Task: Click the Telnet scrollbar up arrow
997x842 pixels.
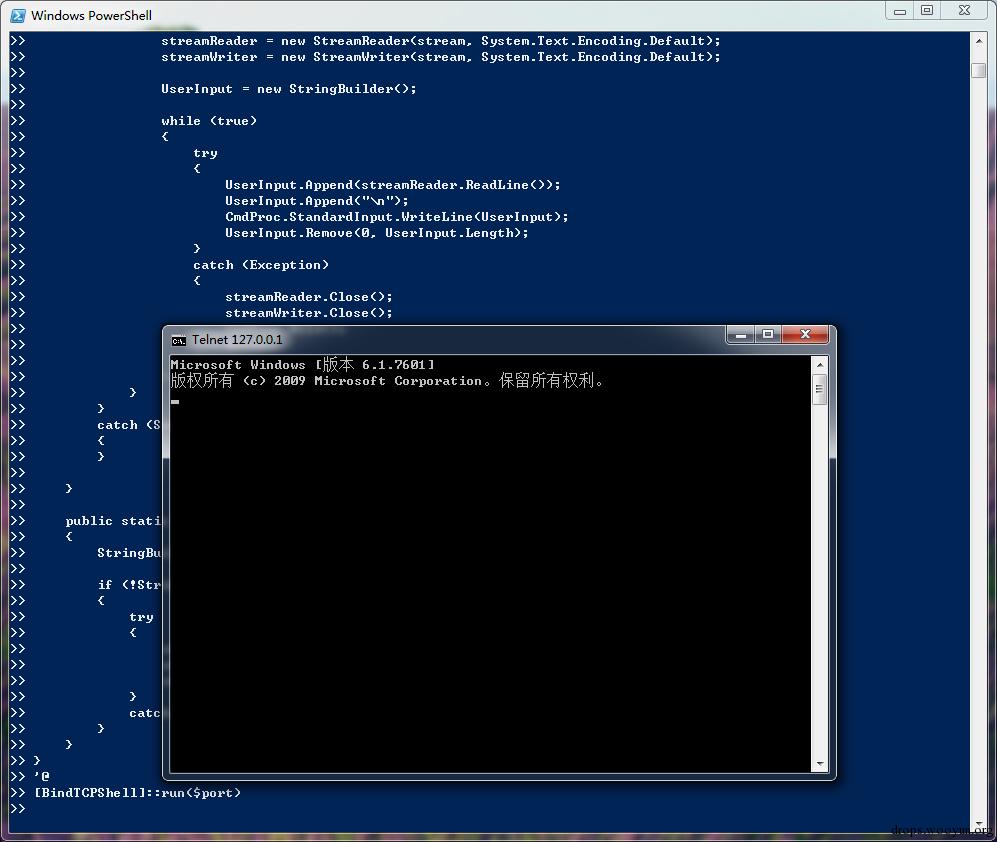Action: coord(820,365)
